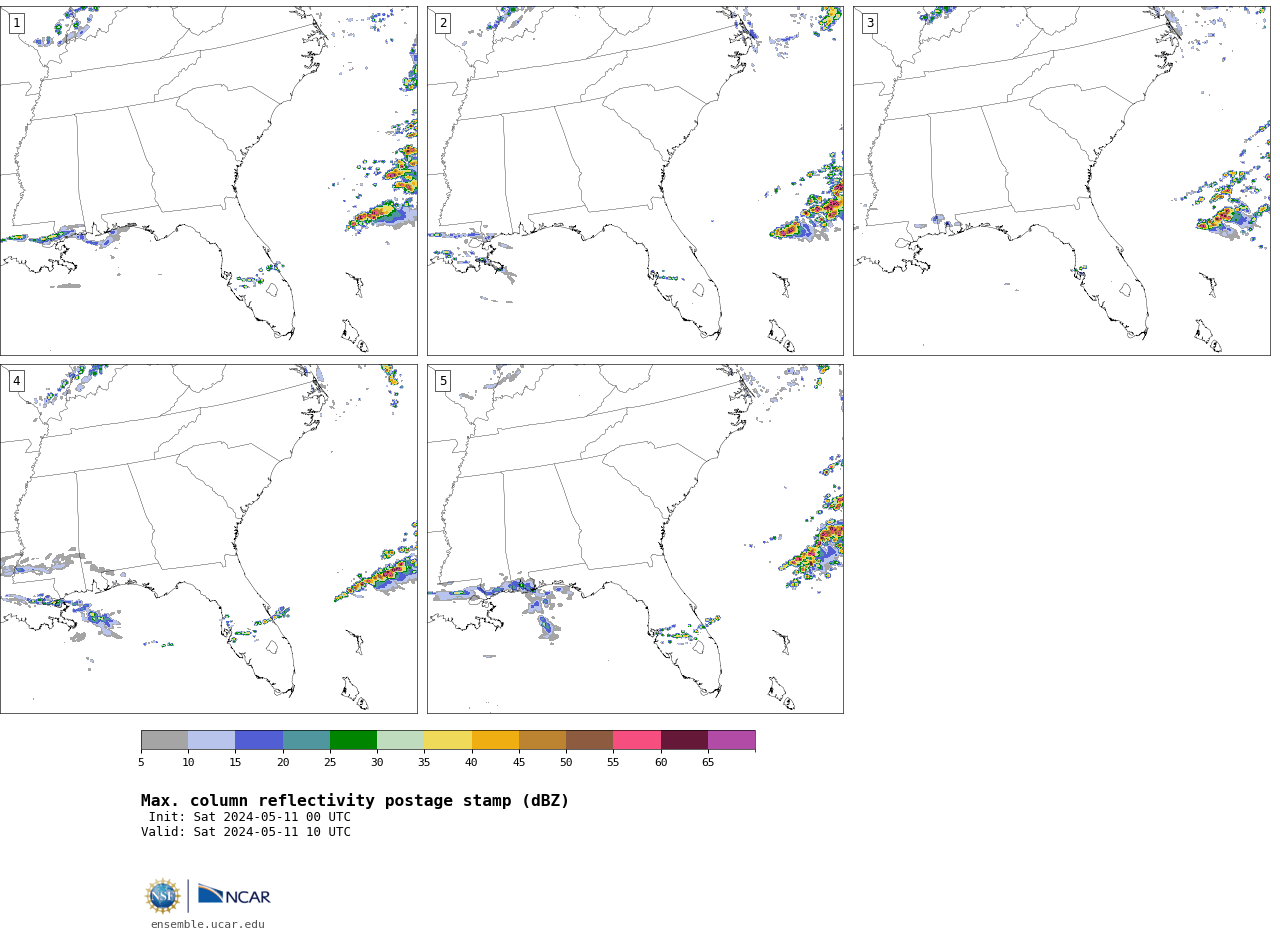The width and height of the screenshot is (1280, 936).
Task: Click the brown 50-55 dBZ swatch
Action: coord(589,740)
